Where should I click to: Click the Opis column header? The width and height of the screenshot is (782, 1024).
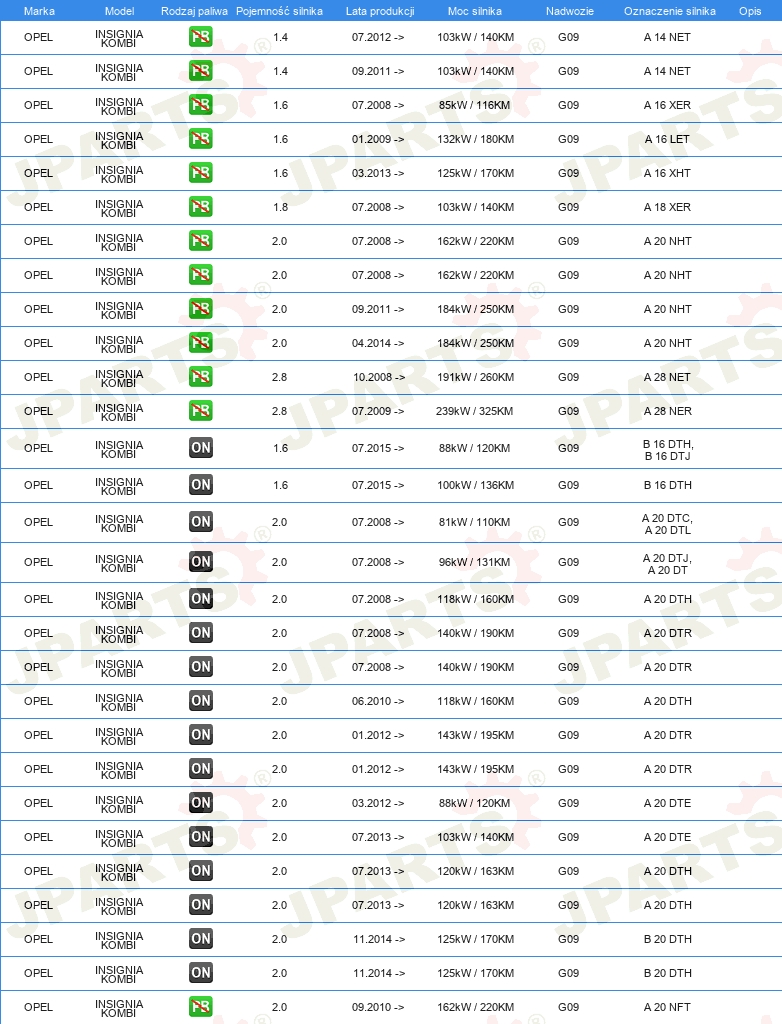pyautogui.click(x=750, y=11)
